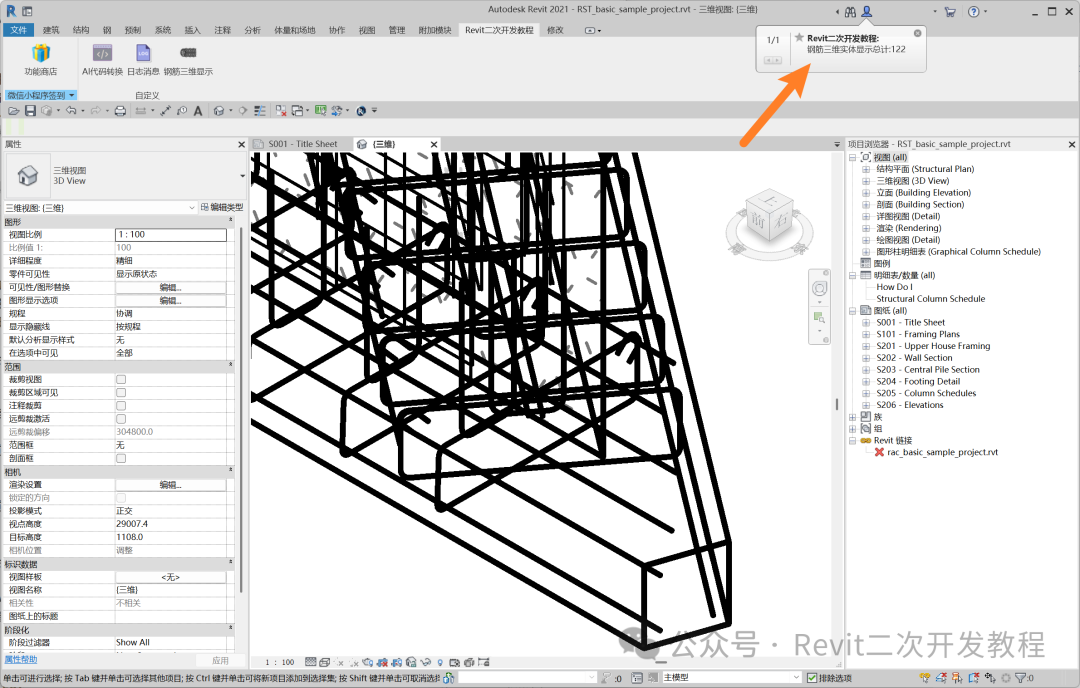Click the Open folder icon in quick access toolbar
Image resolution: width=1080 pixels, height=688 pixels.
14,111
